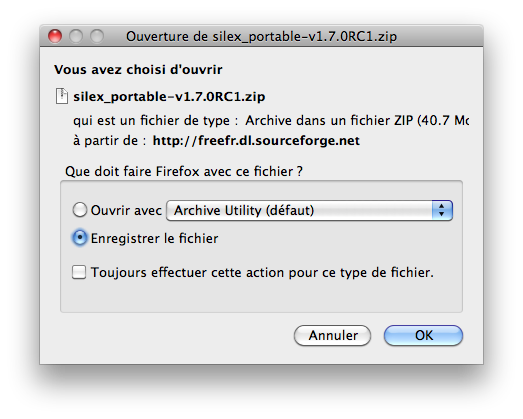Image resolution: width=523 pixels, height=419 pixels.
Task: Click the 'Ouvrir avec' label text
Action: 126,211
